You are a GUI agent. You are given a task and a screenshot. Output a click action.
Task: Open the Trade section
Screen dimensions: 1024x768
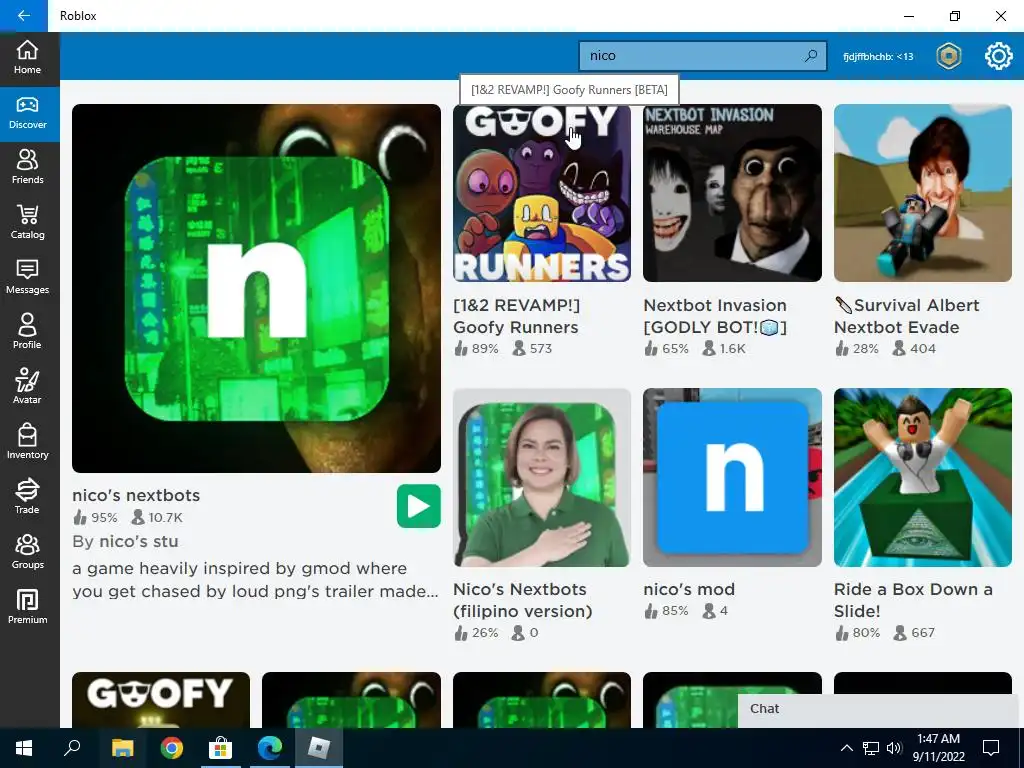27,498
